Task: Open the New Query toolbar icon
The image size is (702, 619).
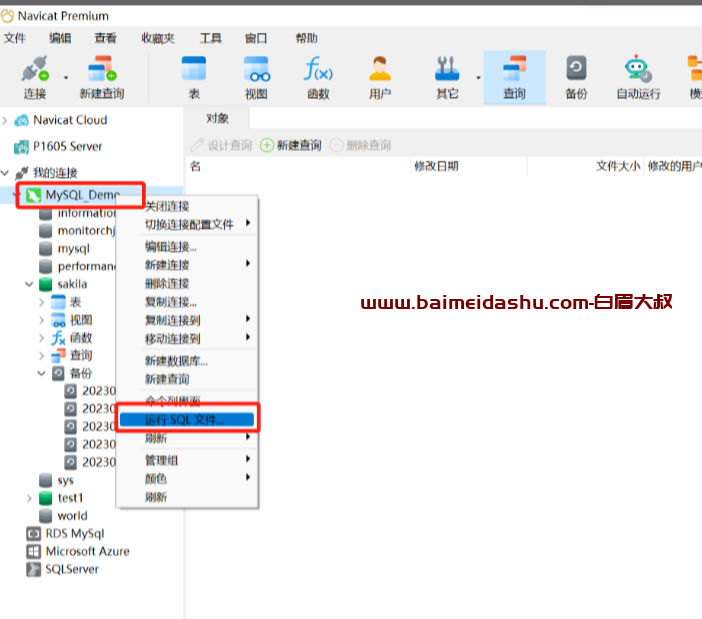Action: (102, 68)
